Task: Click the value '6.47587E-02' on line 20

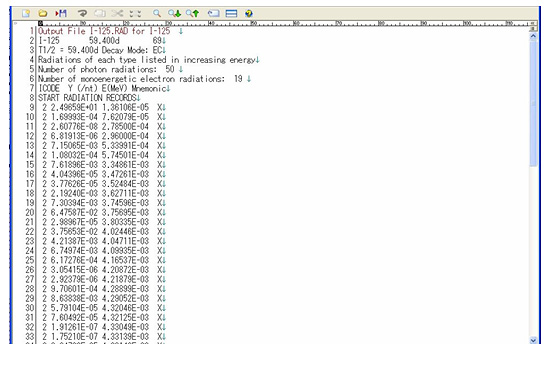Action: tap(74, 213)
